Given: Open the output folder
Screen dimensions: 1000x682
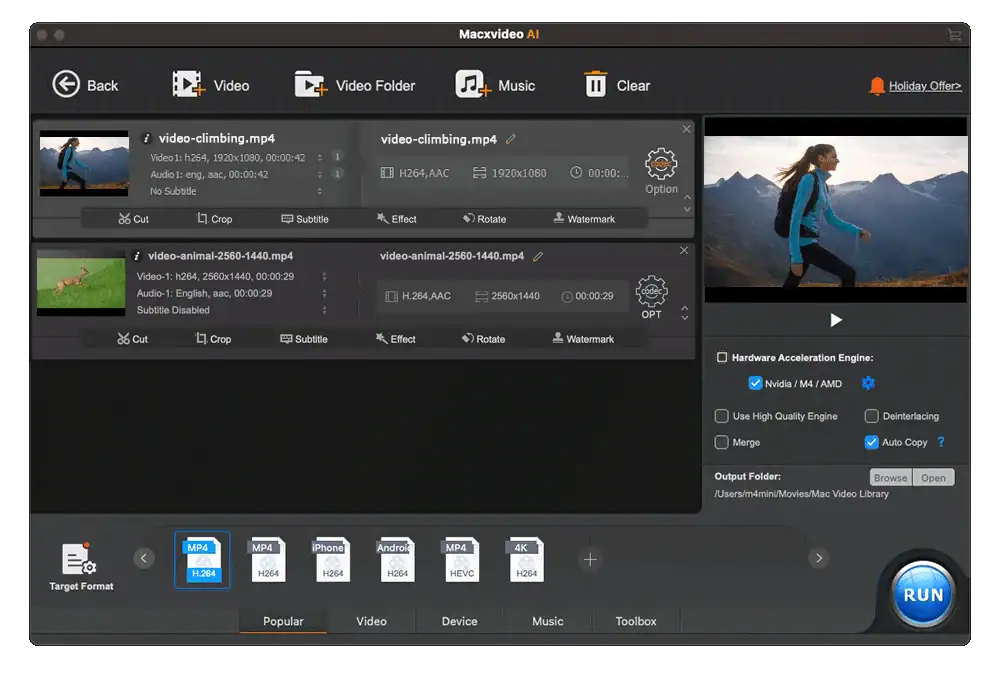Looking at the screenshot, I should (933, 477).
